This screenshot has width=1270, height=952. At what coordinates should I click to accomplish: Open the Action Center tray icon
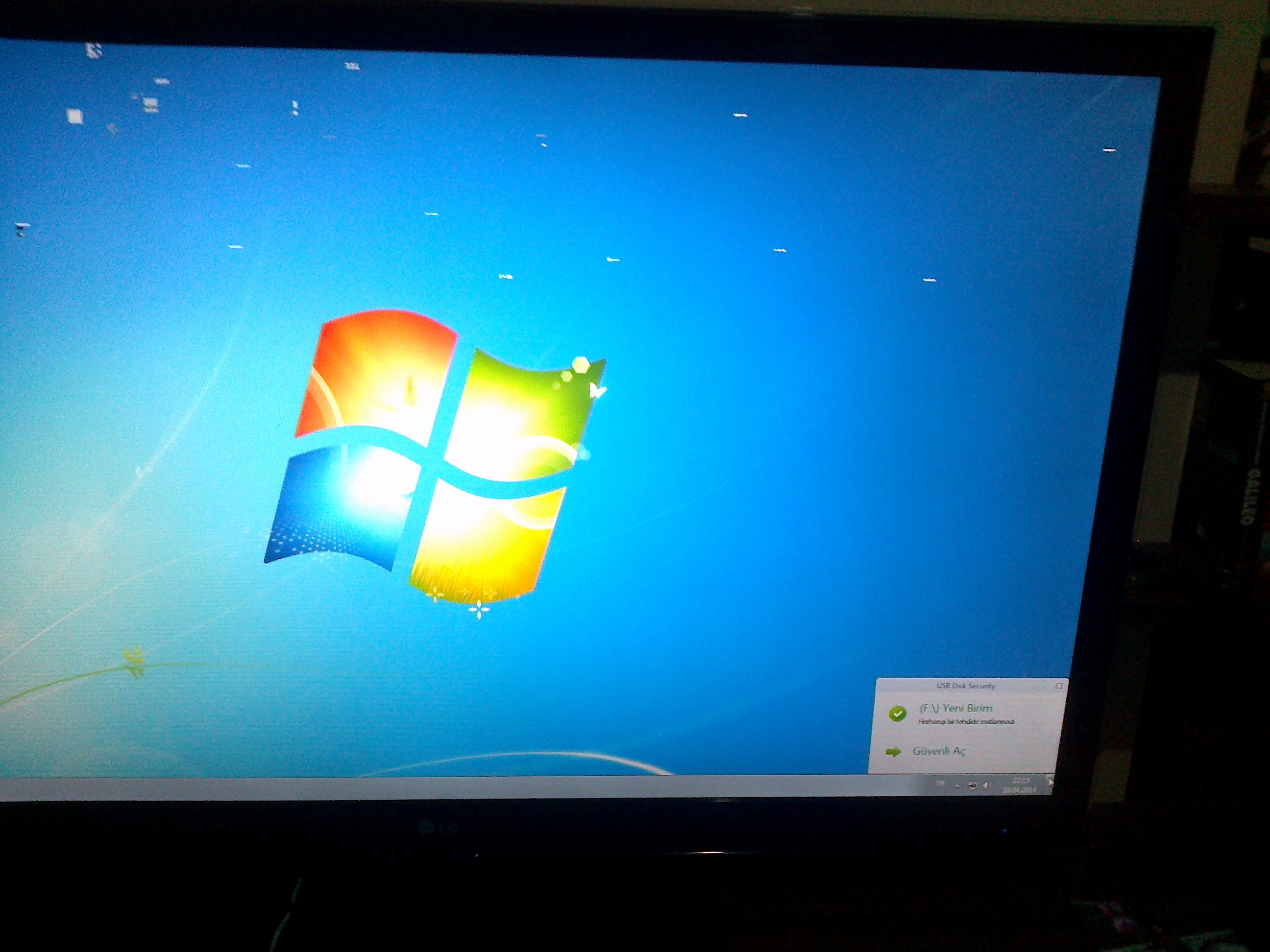972,785
